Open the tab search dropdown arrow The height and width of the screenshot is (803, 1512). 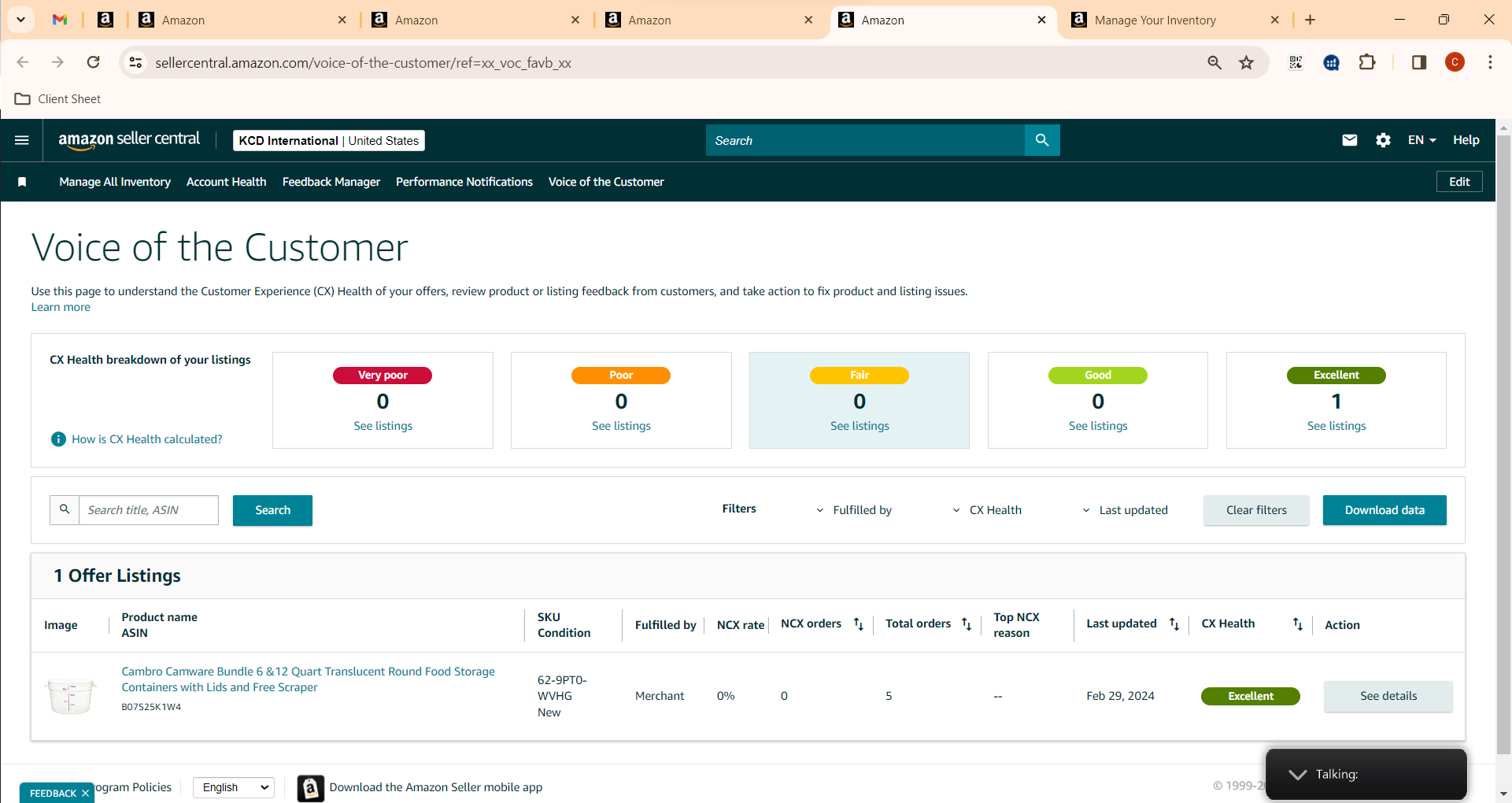21,20
